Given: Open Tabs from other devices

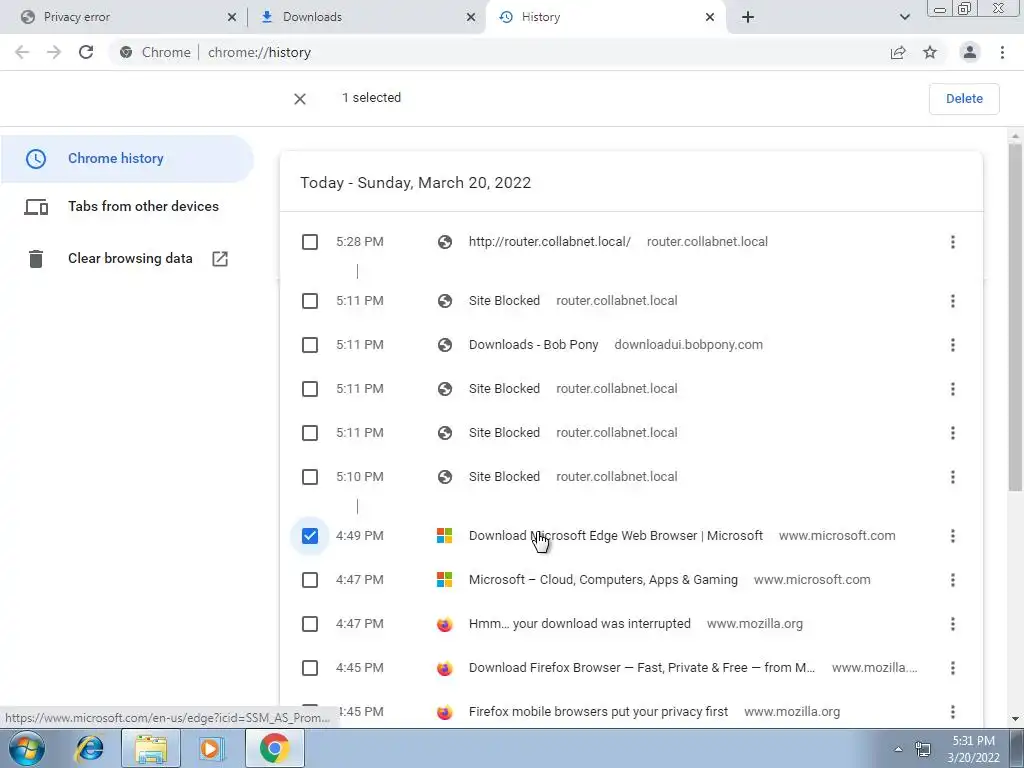Looking at the screenshot, I should 127,207.
